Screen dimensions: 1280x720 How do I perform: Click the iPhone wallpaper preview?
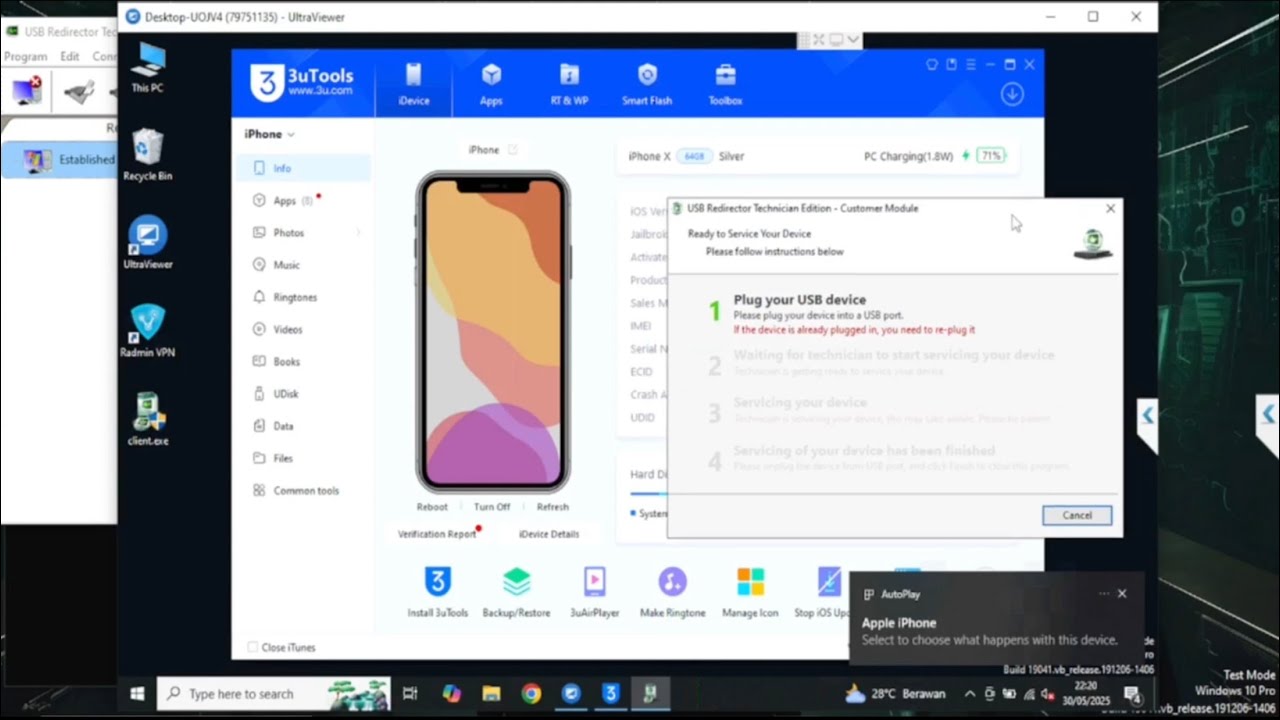click(492, 331)
